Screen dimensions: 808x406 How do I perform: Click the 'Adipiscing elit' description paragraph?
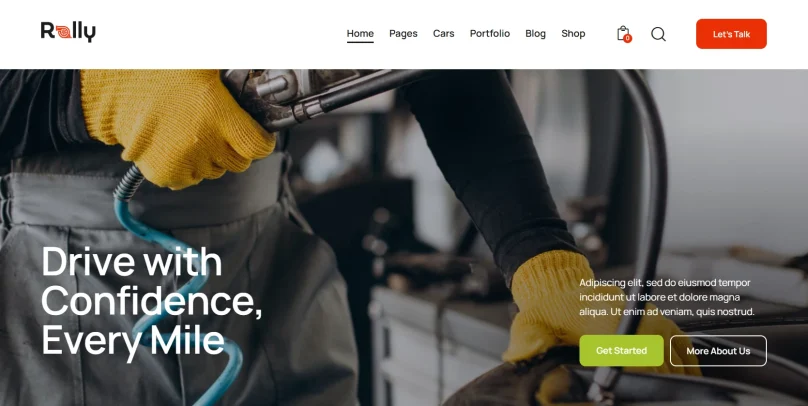(x=667, y=297)
